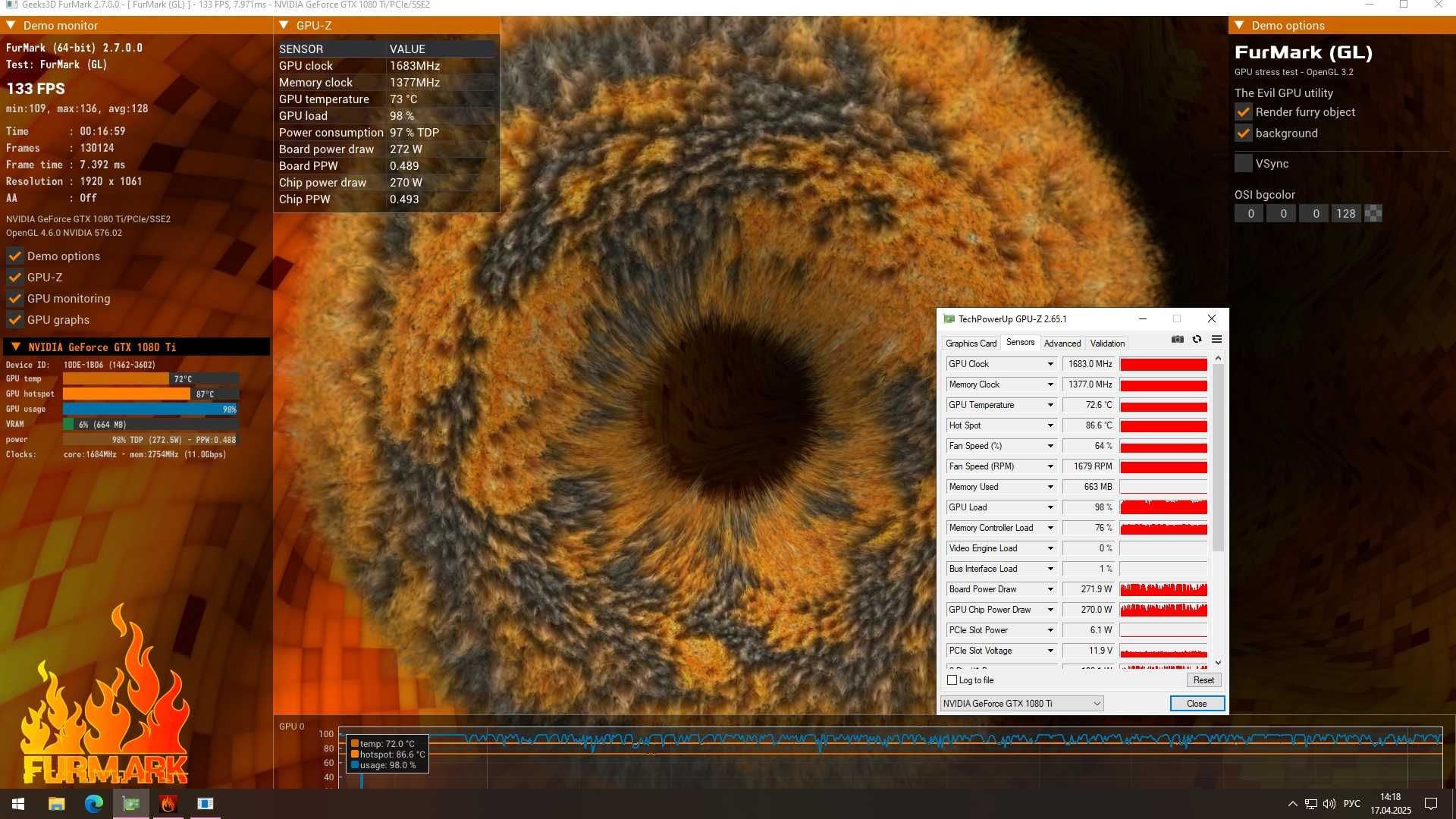Click the taskbar clock and date
The width and height of the screenshot is (1456, 819).
(x=1390, y=804)
